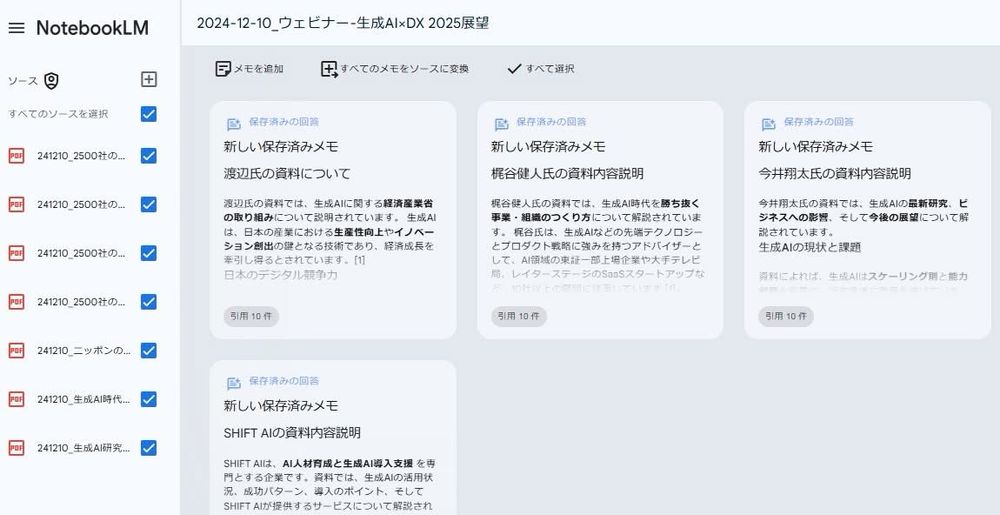Click 引用 10 件 on the 渡辺氏 card
This screenshot has width=1000, height=515.
click(x=251, y=316)
